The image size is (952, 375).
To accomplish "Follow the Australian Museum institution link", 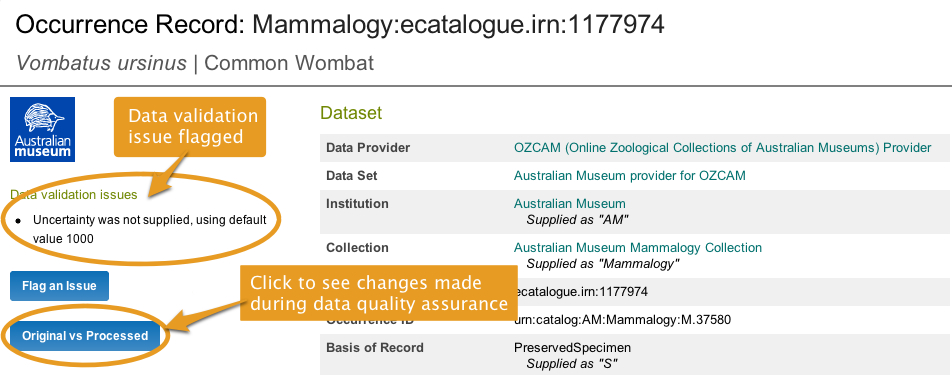I will pyautogui.click(x=570, y=203).
